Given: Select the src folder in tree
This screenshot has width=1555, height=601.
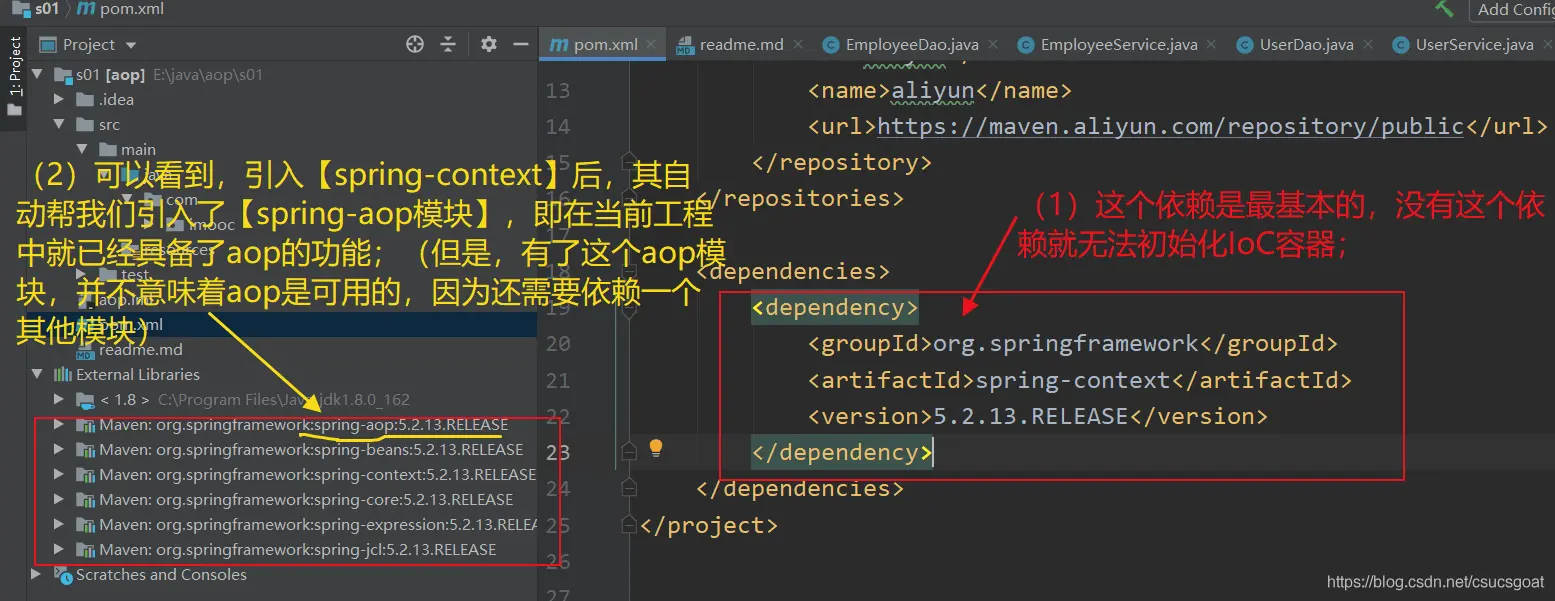Looking at the screenshot, I should click(x=109, y=125).
